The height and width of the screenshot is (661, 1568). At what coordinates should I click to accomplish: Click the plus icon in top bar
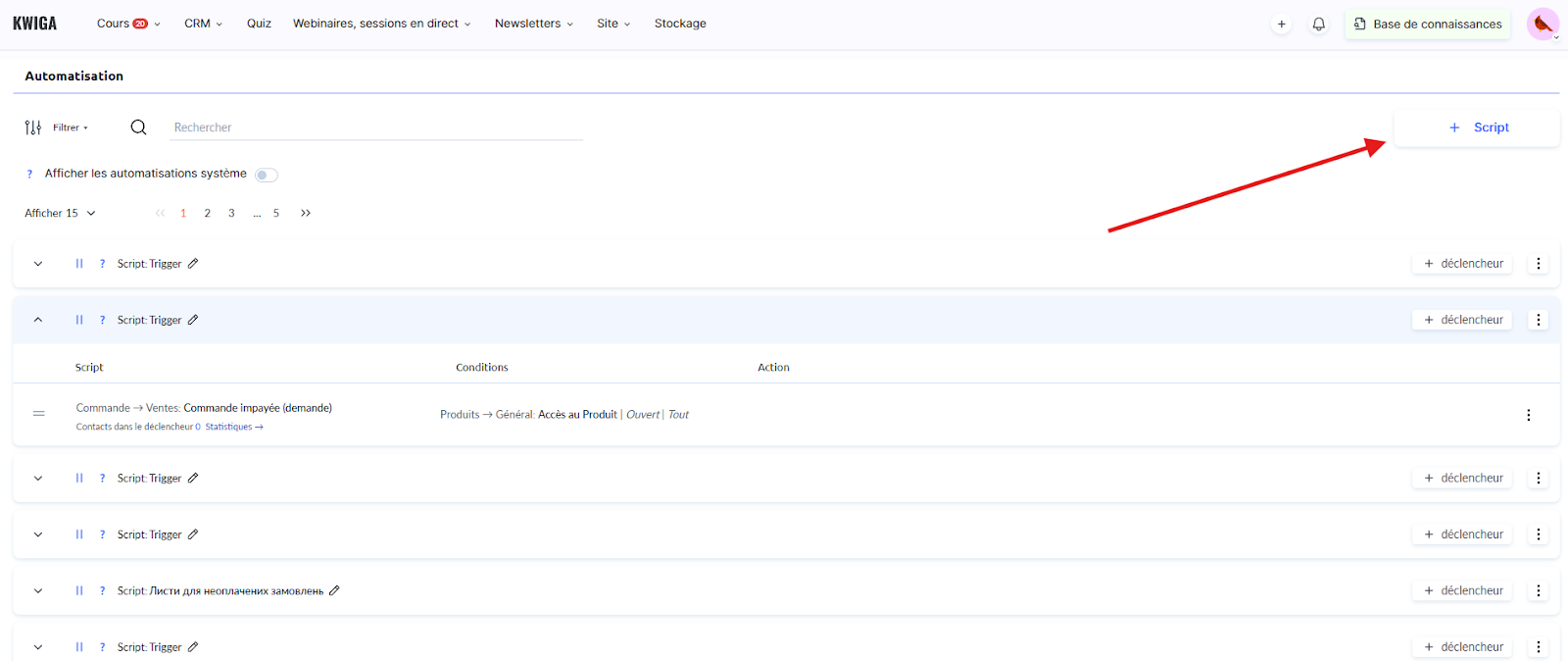pyautogui.click(x=1281, y=24)
